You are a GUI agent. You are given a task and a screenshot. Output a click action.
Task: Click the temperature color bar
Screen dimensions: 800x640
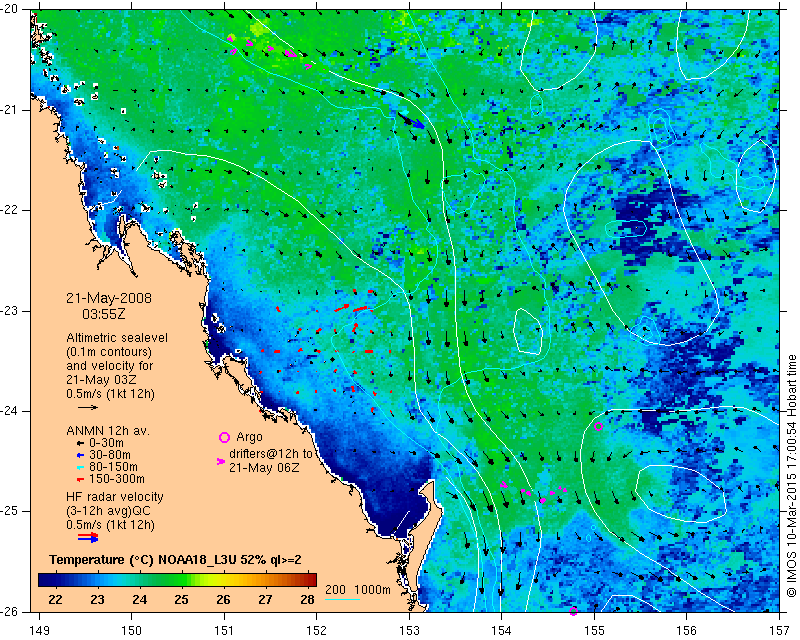178,580
